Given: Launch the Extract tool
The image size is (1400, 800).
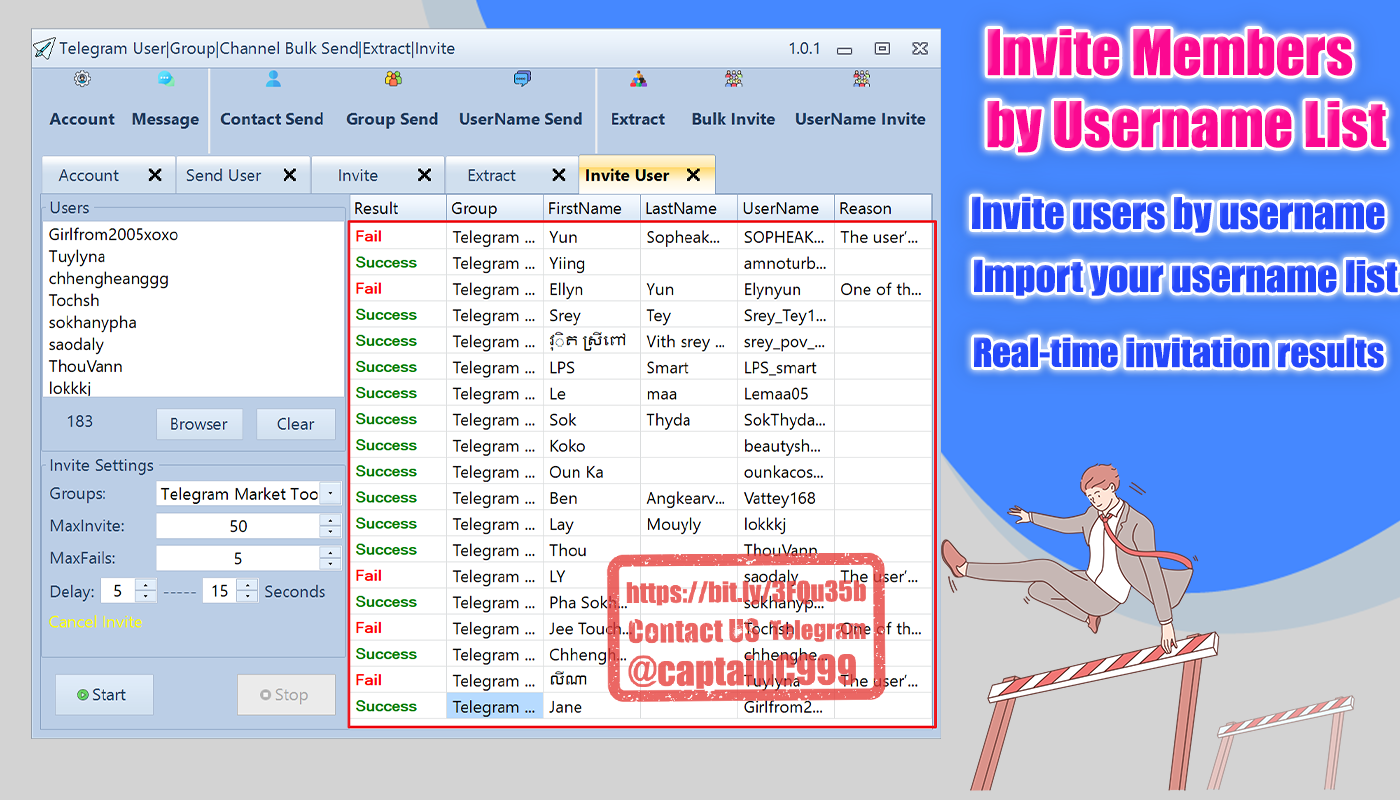Looking at the screenshot, I should coord(638,80).
